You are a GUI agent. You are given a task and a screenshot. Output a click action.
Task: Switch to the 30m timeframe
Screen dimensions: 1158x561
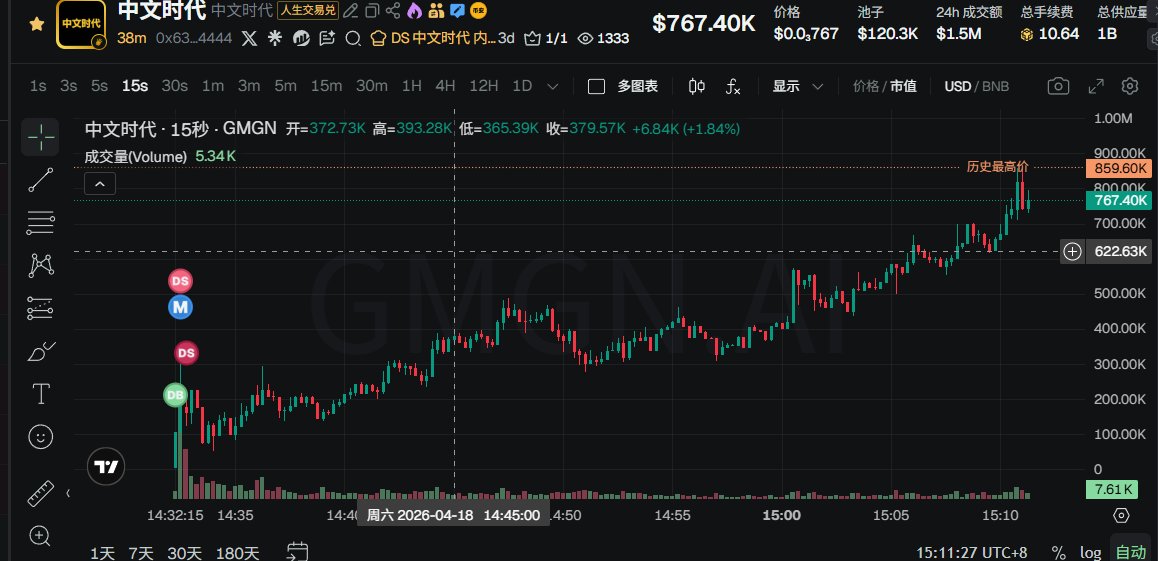(x=371, y=86)
